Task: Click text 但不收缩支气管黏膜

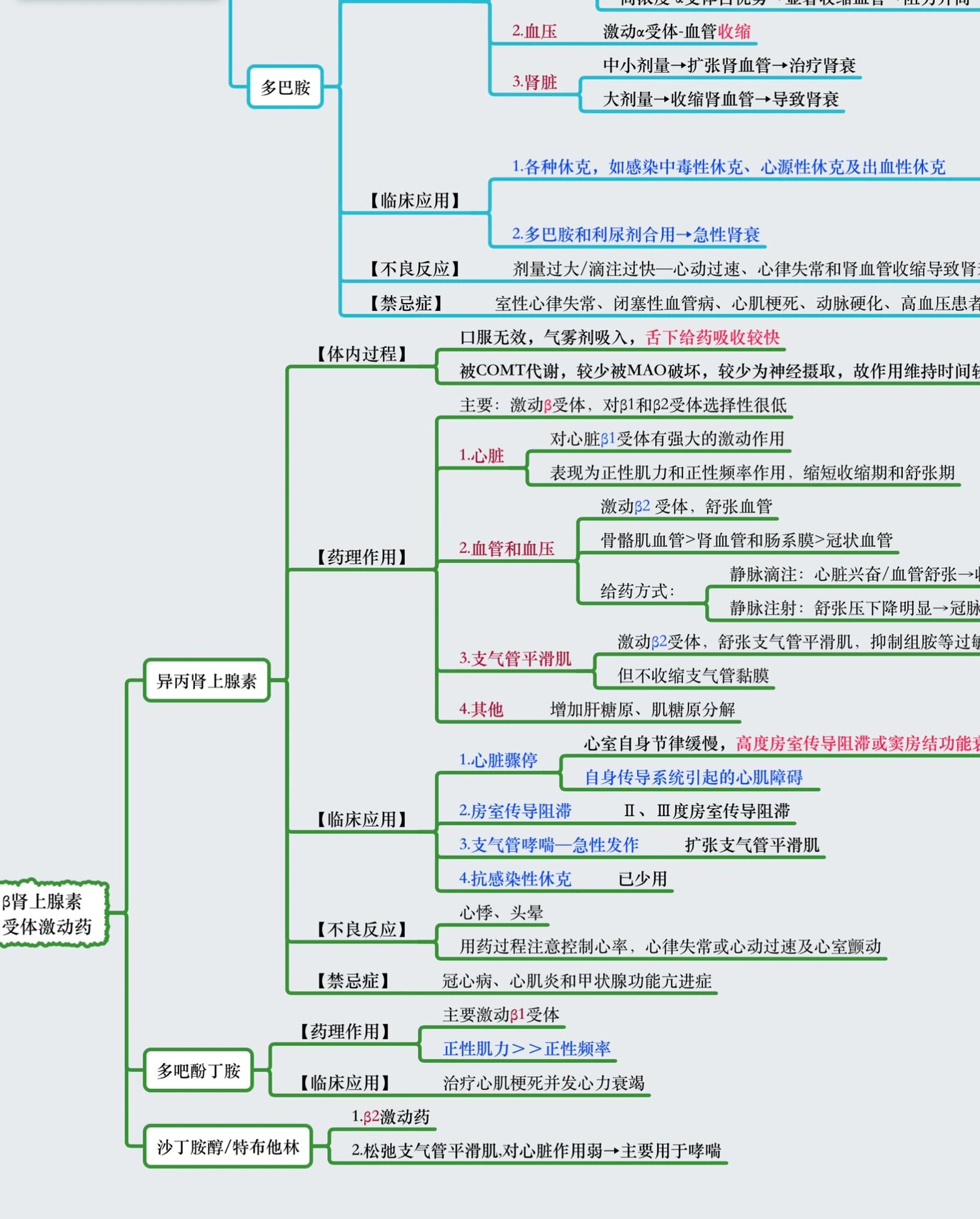Action: (x=693, y=676)
